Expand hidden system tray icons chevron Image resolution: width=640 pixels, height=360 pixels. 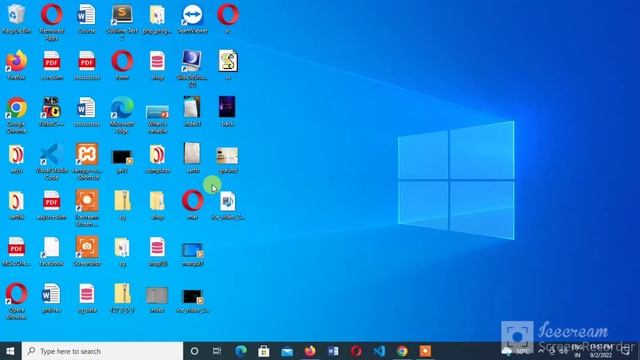click(x=541, y=351)
